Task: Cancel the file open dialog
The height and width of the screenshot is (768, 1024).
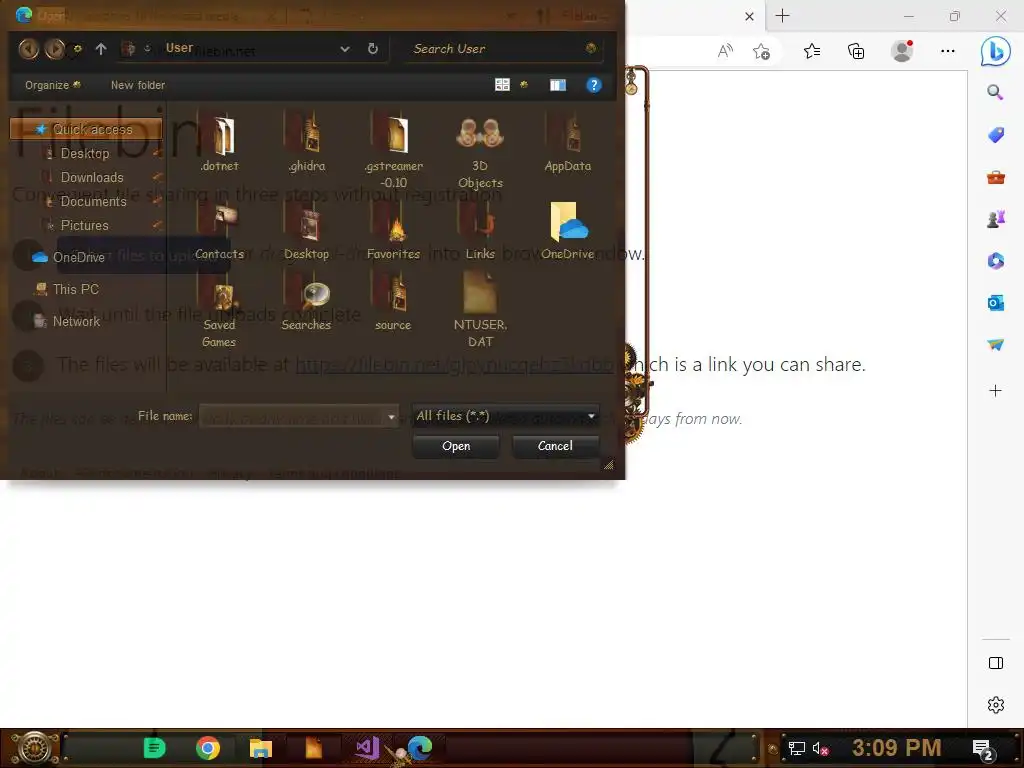Action: 555,446
